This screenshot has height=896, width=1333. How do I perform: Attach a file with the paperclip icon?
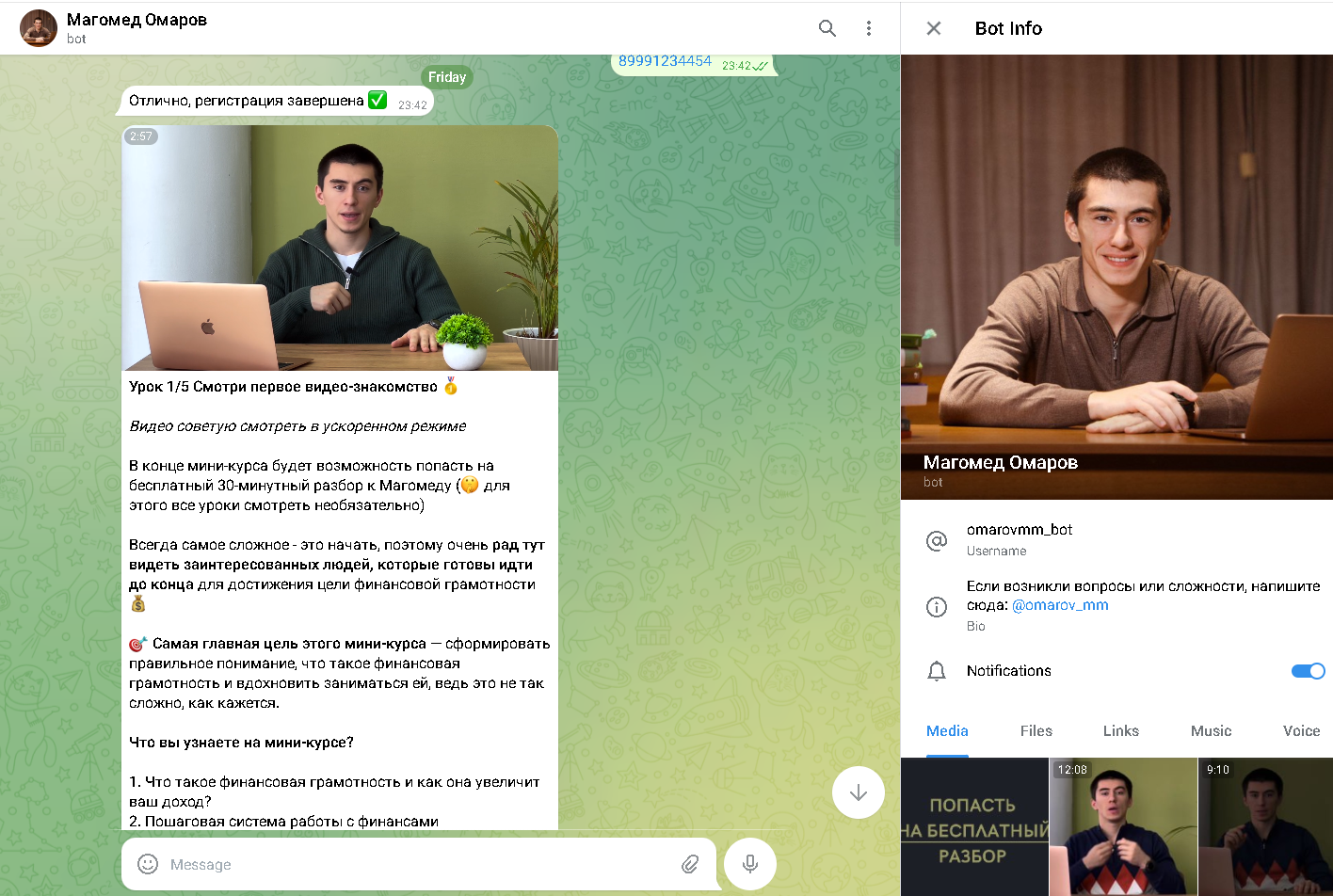690,864
